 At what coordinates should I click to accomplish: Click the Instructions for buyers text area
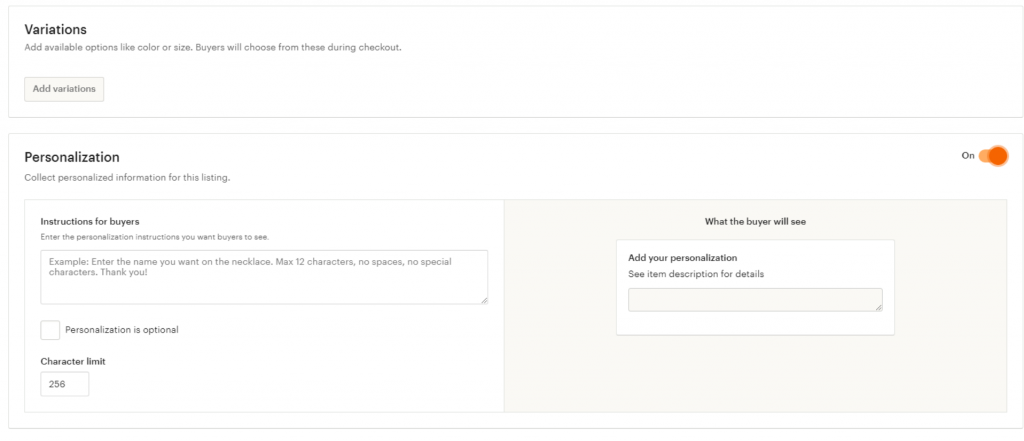[x=264, y=277]
